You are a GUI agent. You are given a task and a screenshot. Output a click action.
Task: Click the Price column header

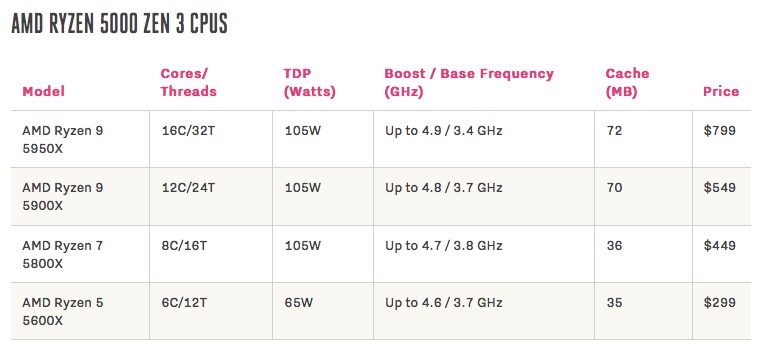(x=721, y=91)
